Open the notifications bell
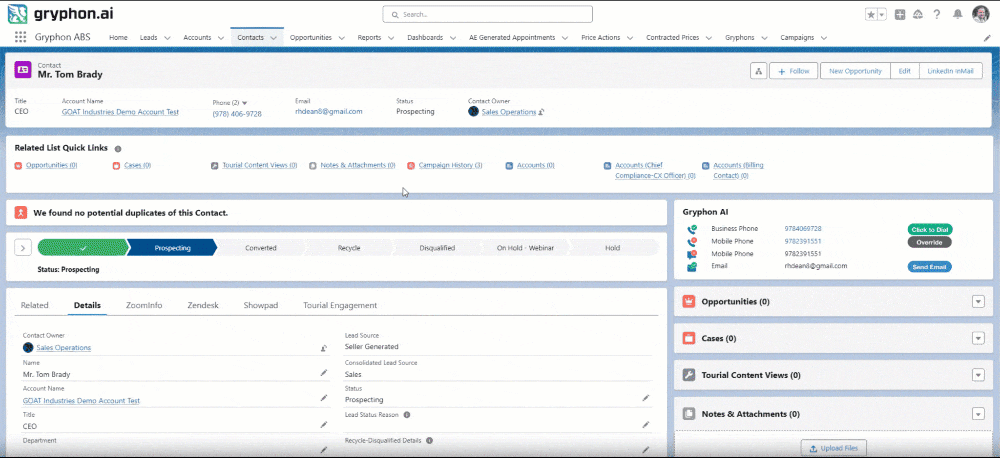This screenshot has height=458, width=1000. pyautogui.click(x=957, y=15)
